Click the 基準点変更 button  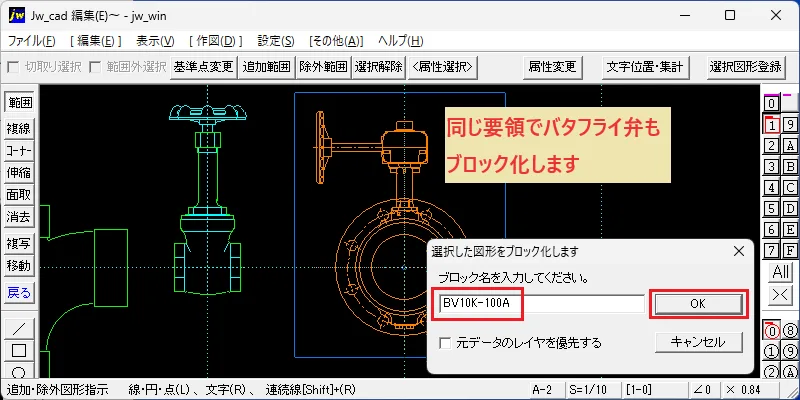click(x=203, y=67)
